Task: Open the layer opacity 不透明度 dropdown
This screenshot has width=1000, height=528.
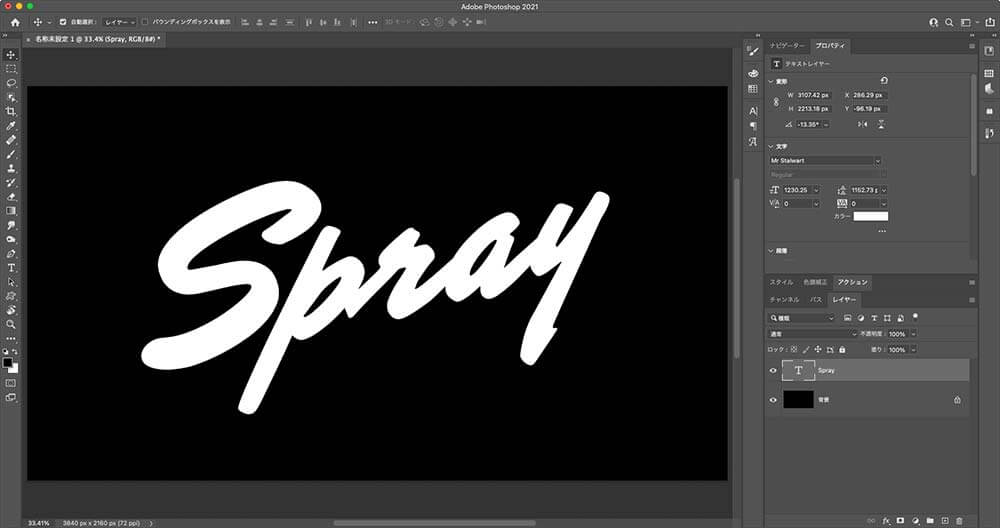Action: 913,334
